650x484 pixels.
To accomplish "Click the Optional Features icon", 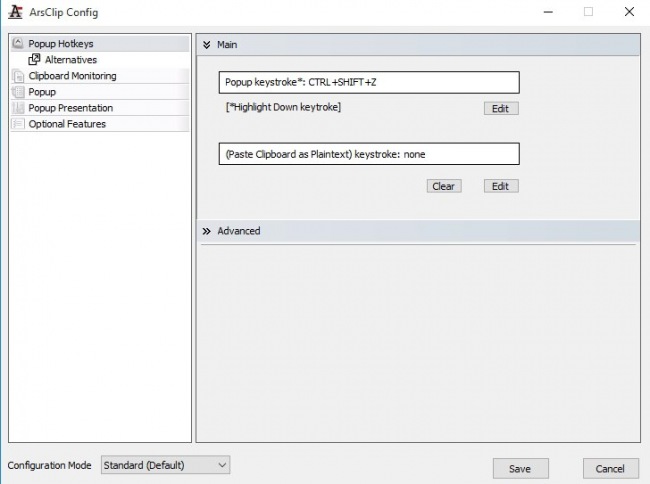I will [18, 123].
